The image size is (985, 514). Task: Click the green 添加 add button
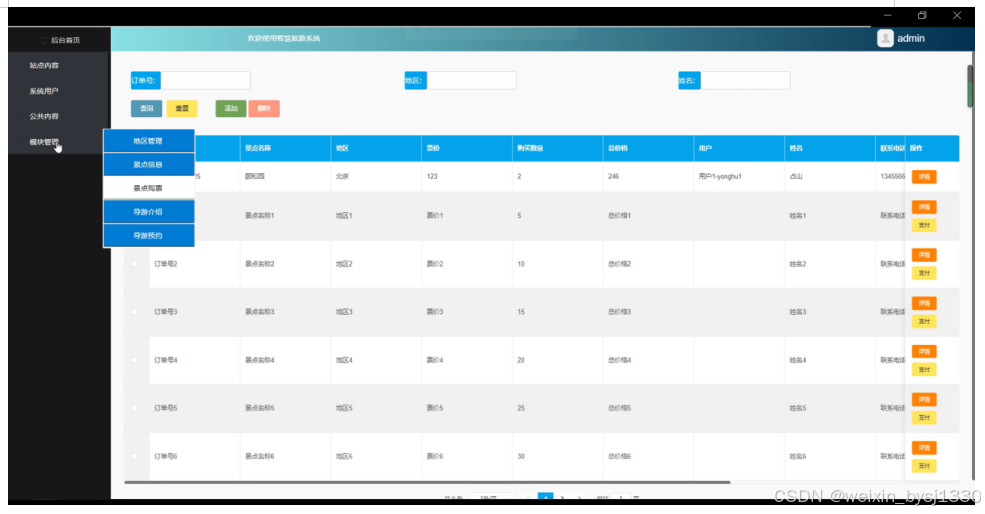pos(231,109)
